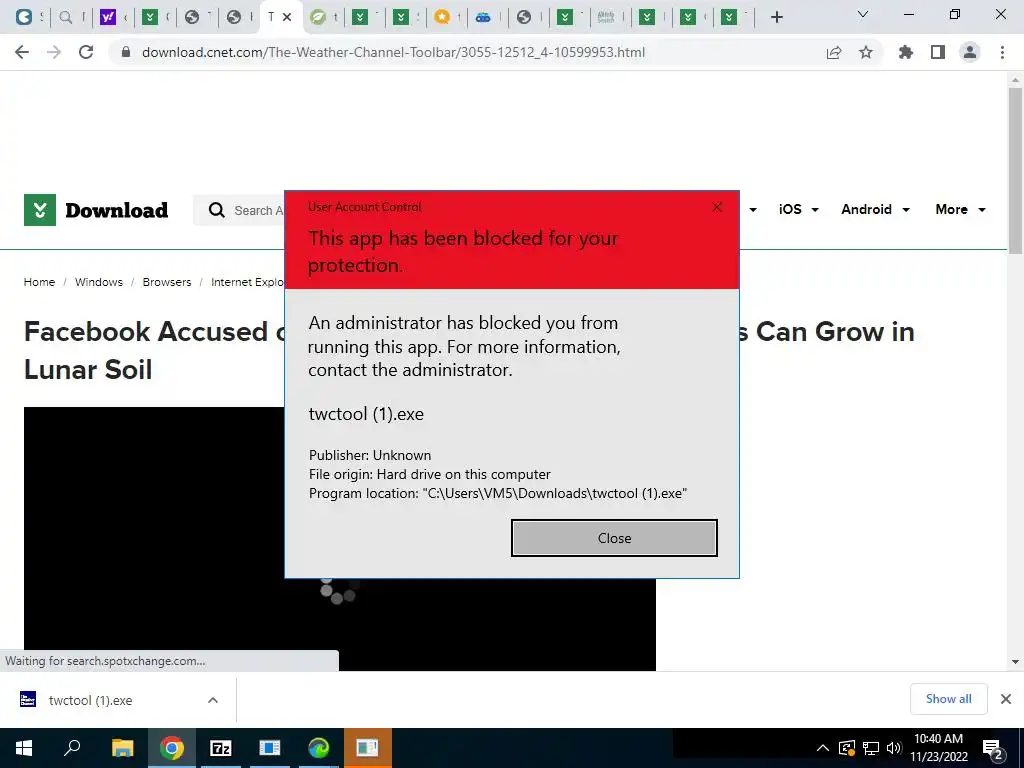Open downloaded twctool (1).exe file
This screenshot has width=1024, height=768.
[x=90, y=700]
